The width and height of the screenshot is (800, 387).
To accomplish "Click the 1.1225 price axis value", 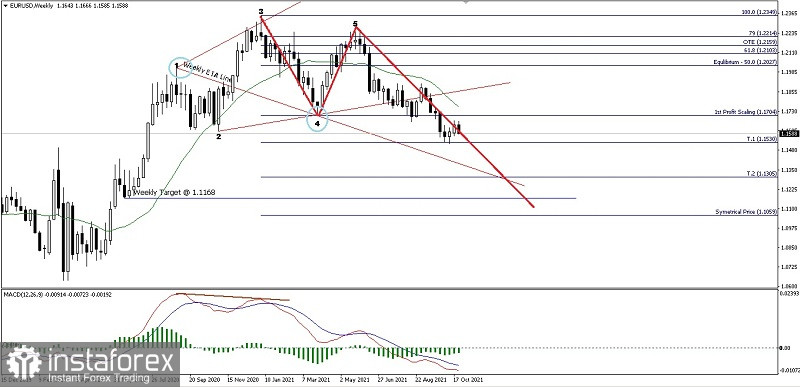I will [x=788, y=189].
